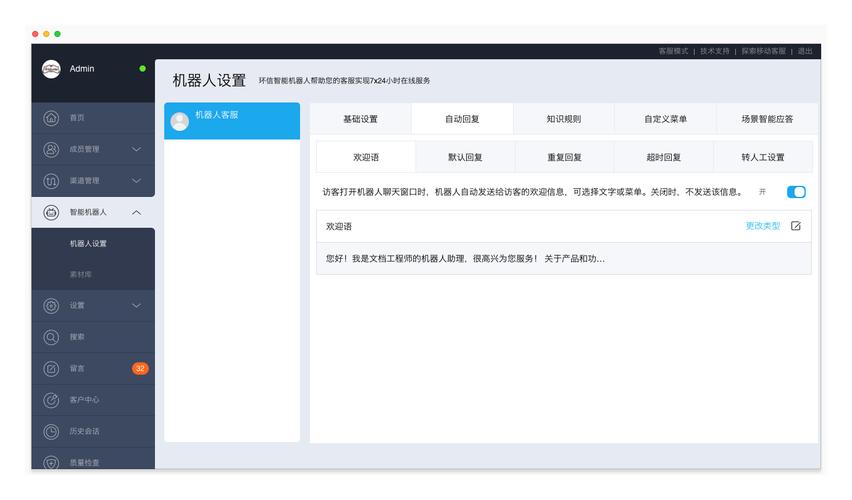Click the 智能机器人 robot icon
This screenshot has width=852, height=500.
pos(51,212)
